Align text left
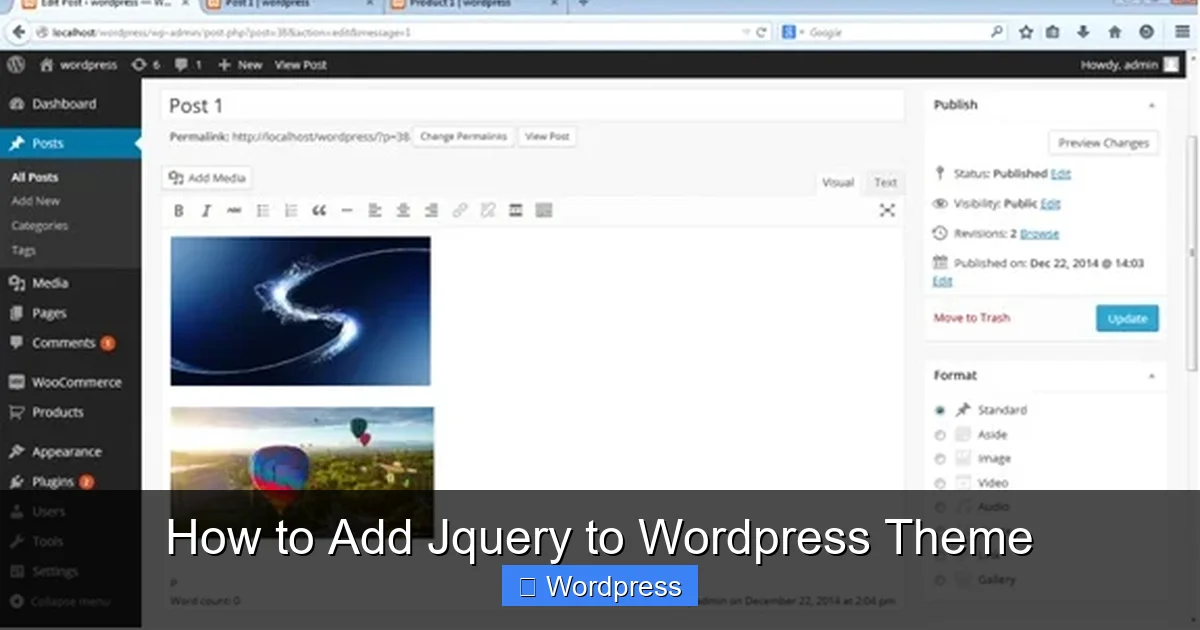This screenshot has width=1200, height=630. click(375, 211)
